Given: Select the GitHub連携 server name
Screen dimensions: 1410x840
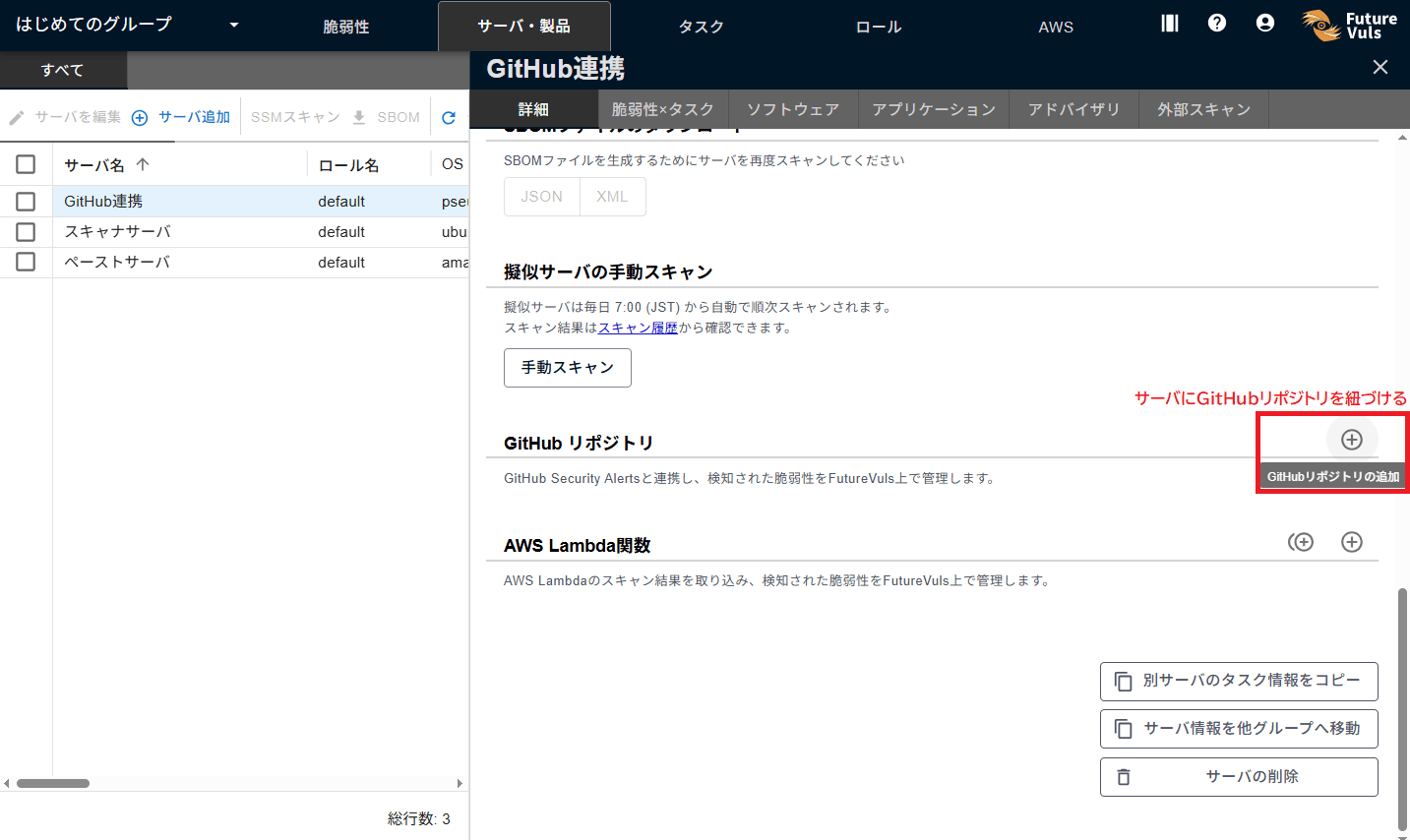Looking at the screenshot, I should pos(103,202).
